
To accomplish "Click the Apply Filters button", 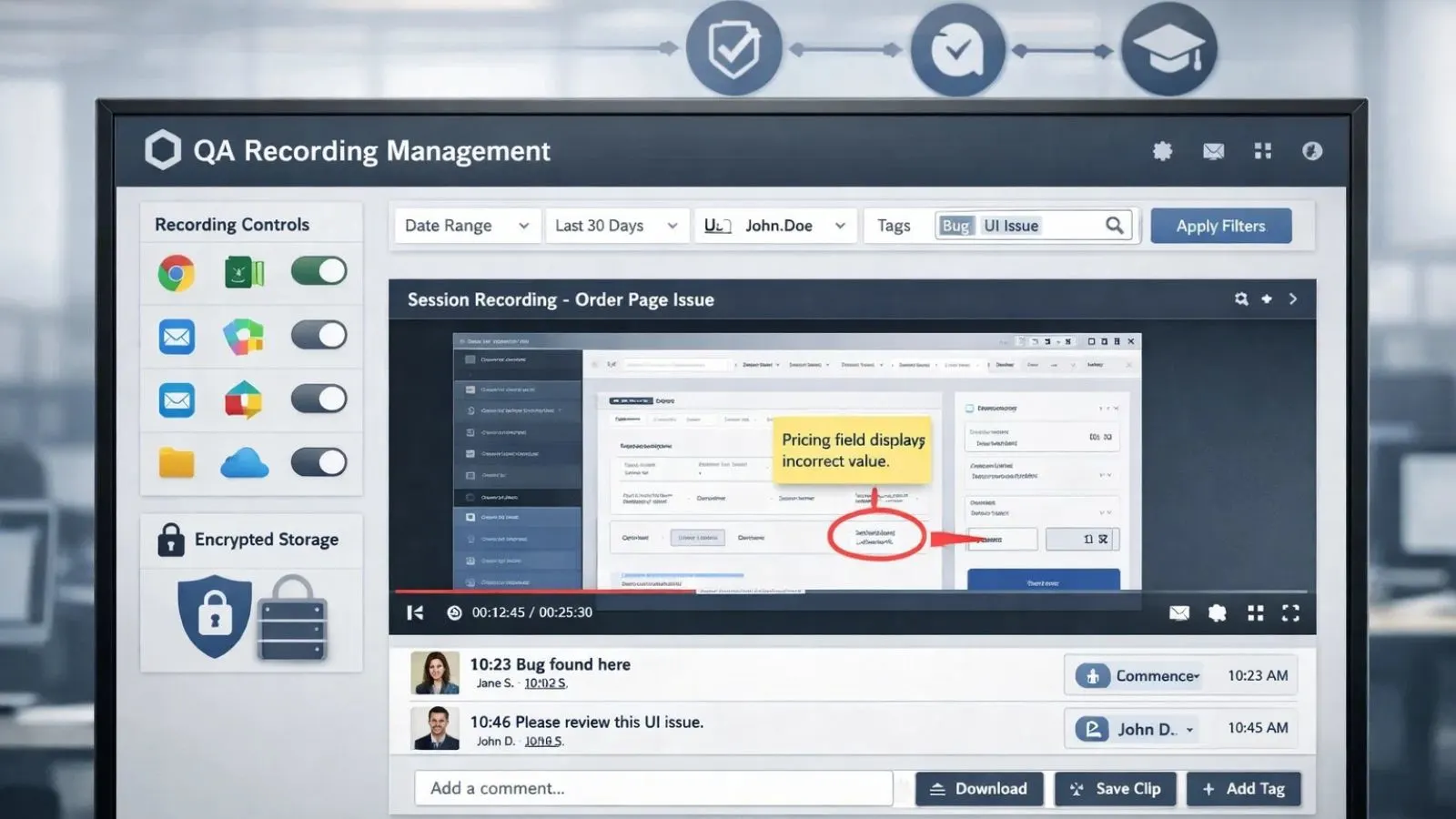I will click(x=1220, y=226).
